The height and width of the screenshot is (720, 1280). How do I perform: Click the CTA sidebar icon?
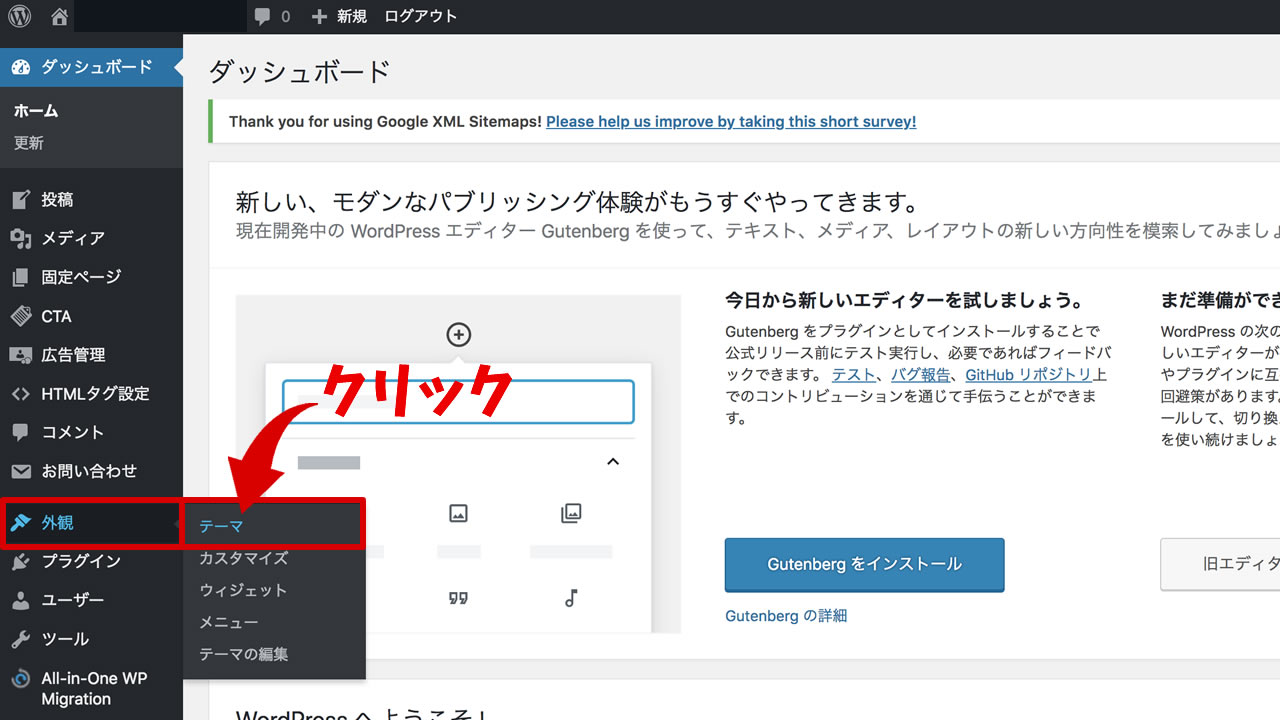click(21, 316)
